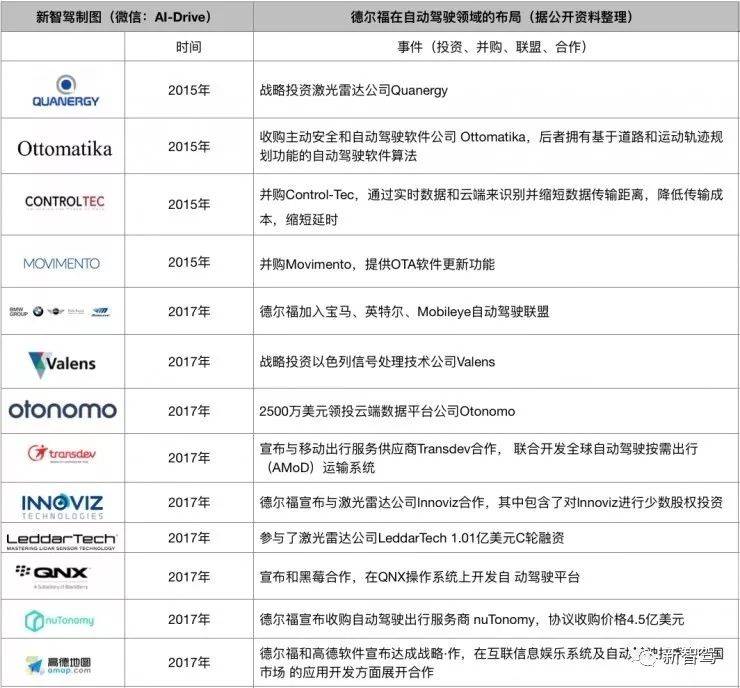Click the transdev logo
740x688 pixels.
[62, 453]
